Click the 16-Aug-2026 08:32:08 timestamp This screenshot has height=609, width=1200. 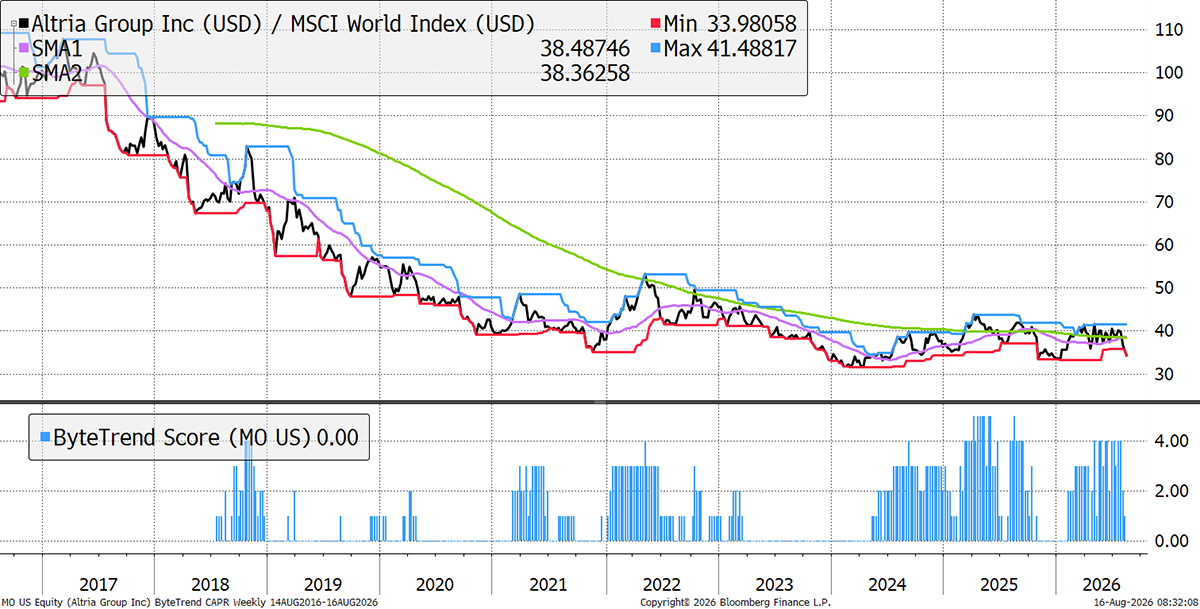click(1146, 603)
